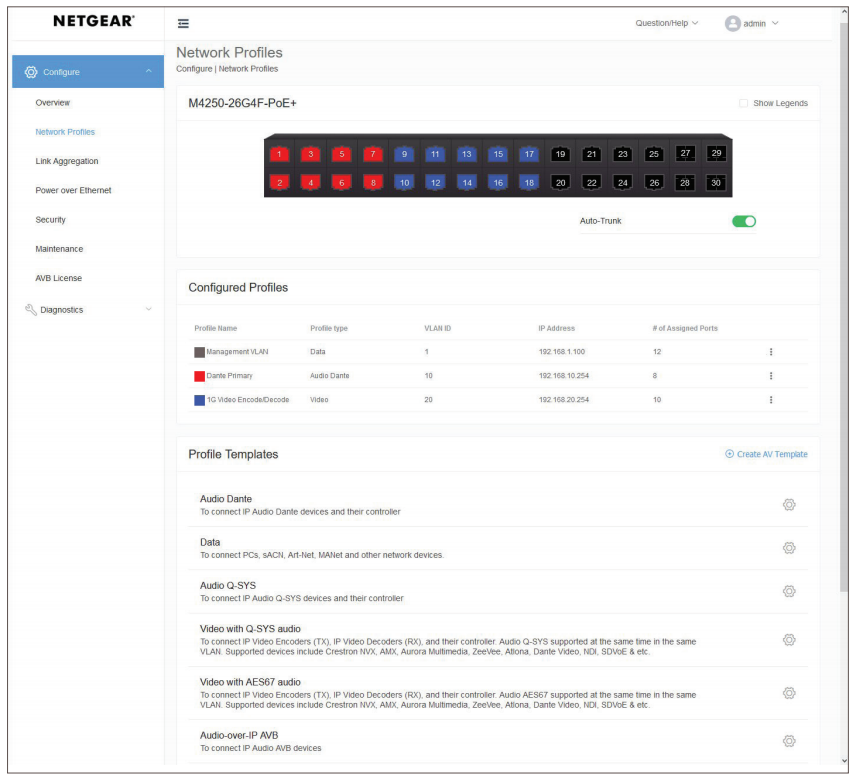The height and width of the screenshot is (780, 856).
Task: Collapse the Configure section chevron
Action: (148, 72)
